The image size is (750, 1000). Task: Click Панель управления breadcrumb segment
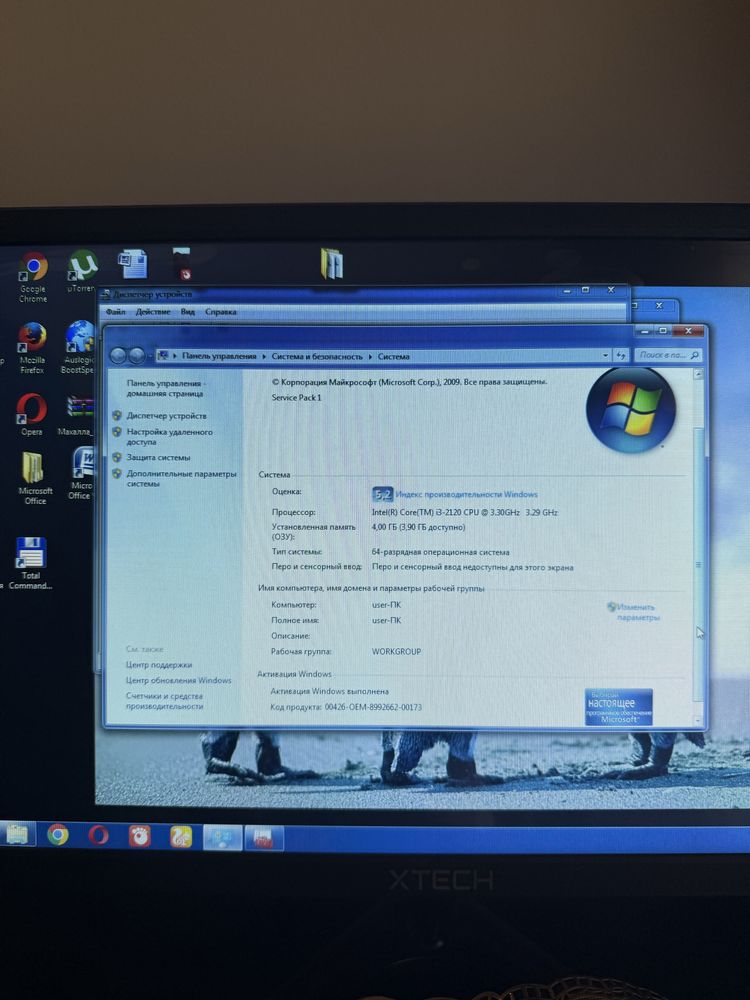pyautogui.click(x=219, y=356)
